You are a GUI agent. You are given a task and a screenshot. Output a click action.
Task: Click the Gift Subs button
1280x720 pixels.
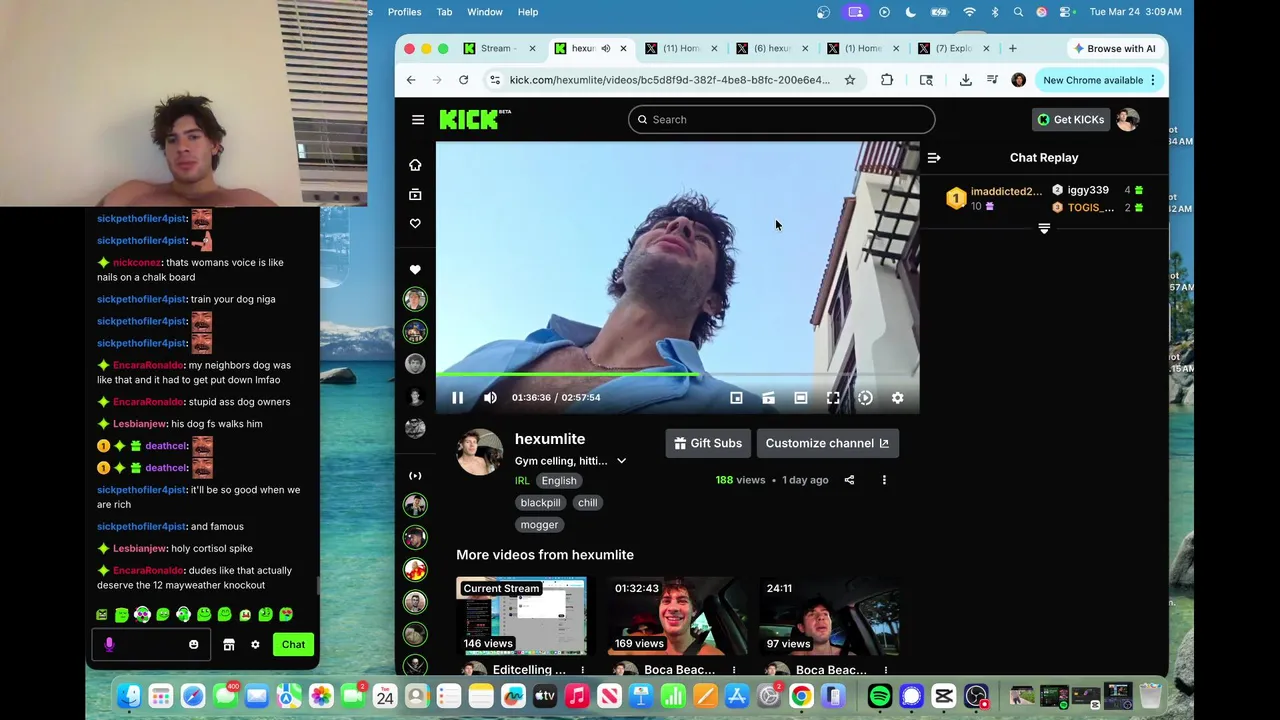coord(708,443)
